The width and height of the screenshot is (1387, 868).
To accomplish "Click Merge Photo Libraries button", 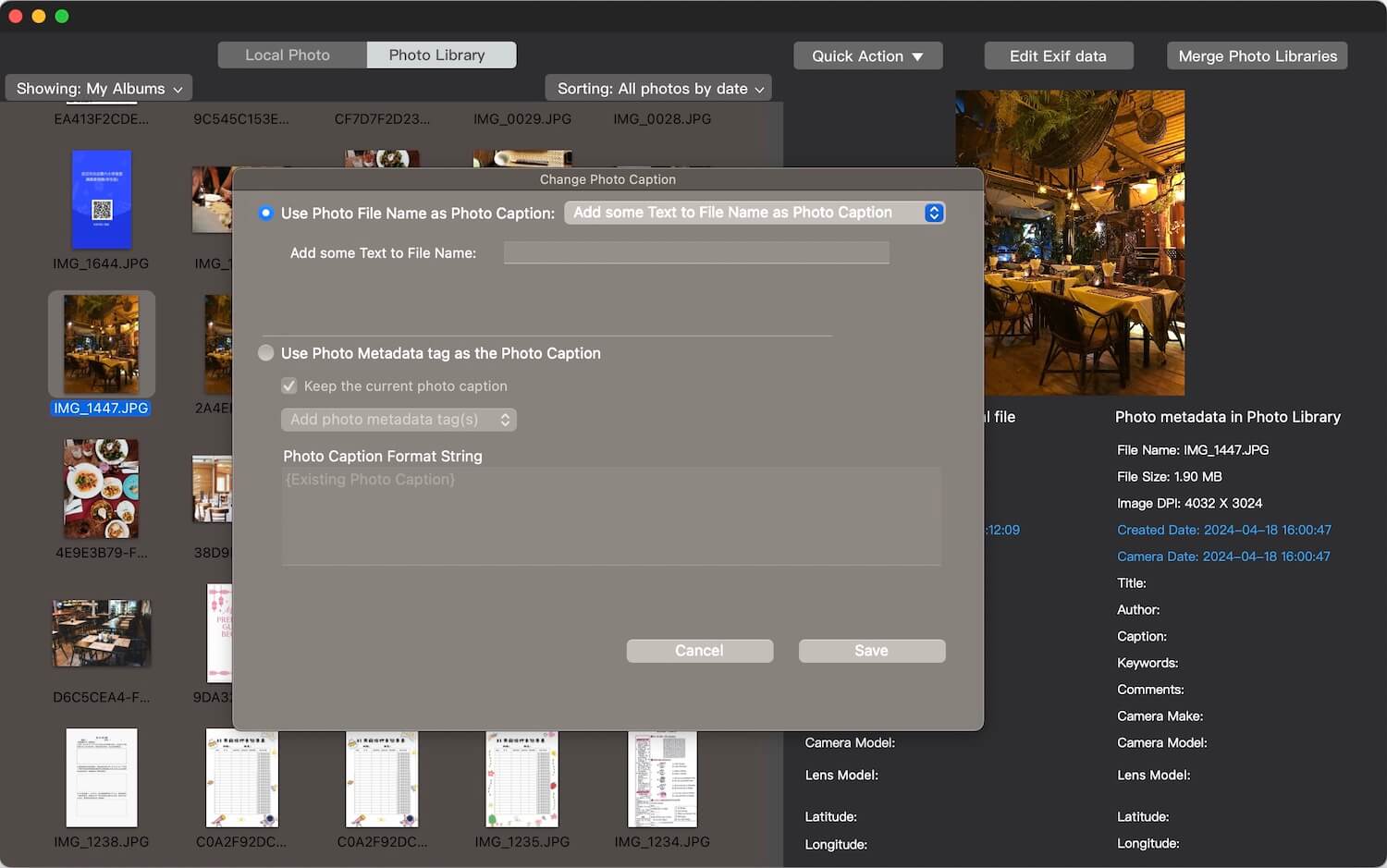I will [1257, 56].
